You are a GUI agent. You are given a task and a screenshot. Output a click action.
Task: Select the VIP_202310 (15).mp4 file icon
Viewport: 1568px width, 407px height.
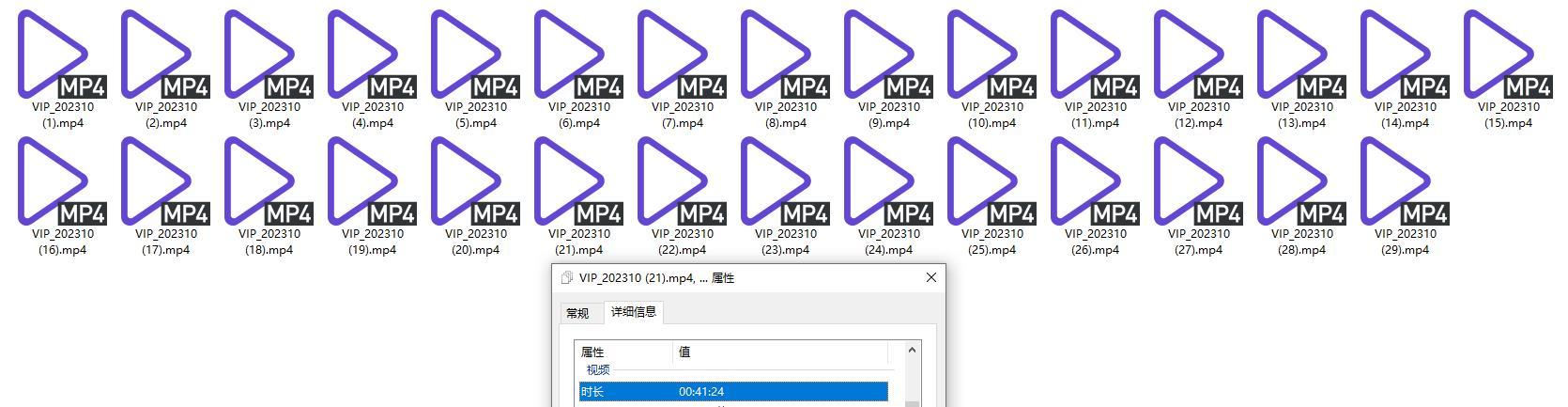click(1508, 55)
